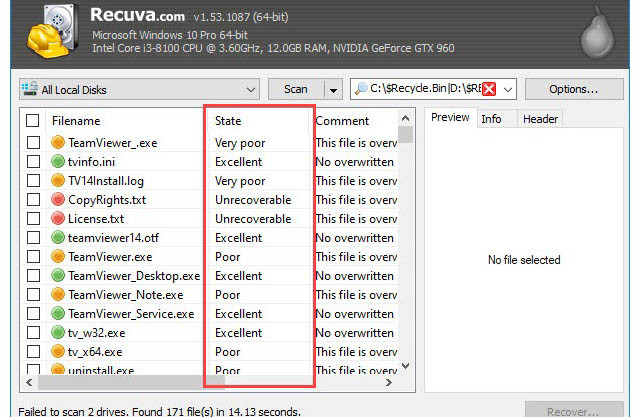
Task: Click the green status icon beside TeamViewer_Desktop.exe
Action: (x=58, y=275)
